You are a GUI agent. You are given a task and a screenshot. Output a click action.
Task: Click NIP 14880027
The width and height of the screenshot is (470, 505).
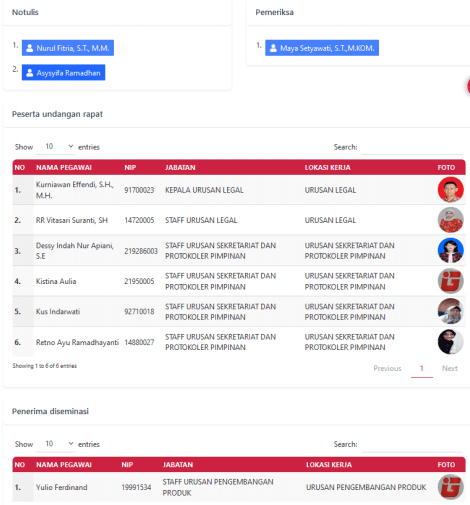(139, 342)
